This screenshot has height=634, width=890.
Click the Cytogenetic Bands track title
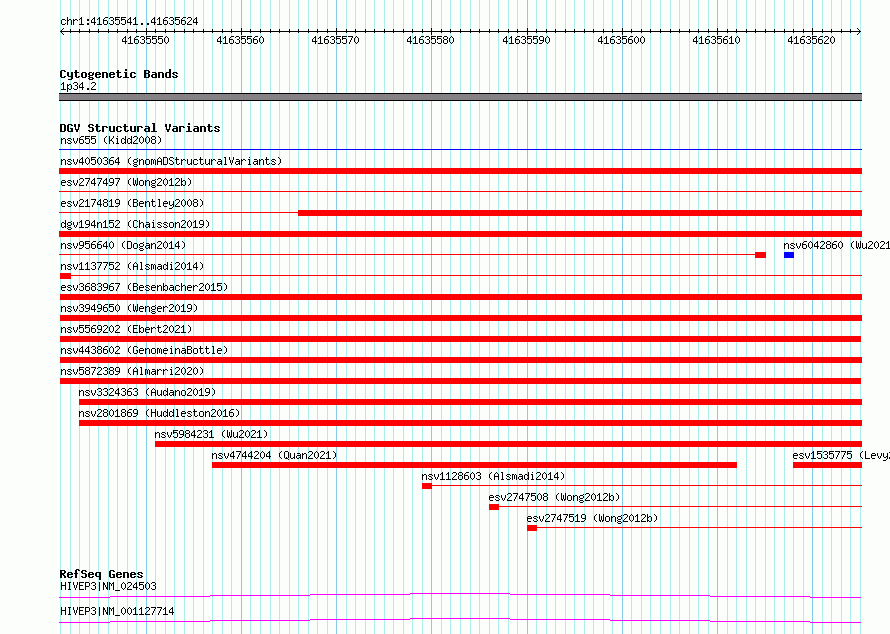[x=119, y=74]
